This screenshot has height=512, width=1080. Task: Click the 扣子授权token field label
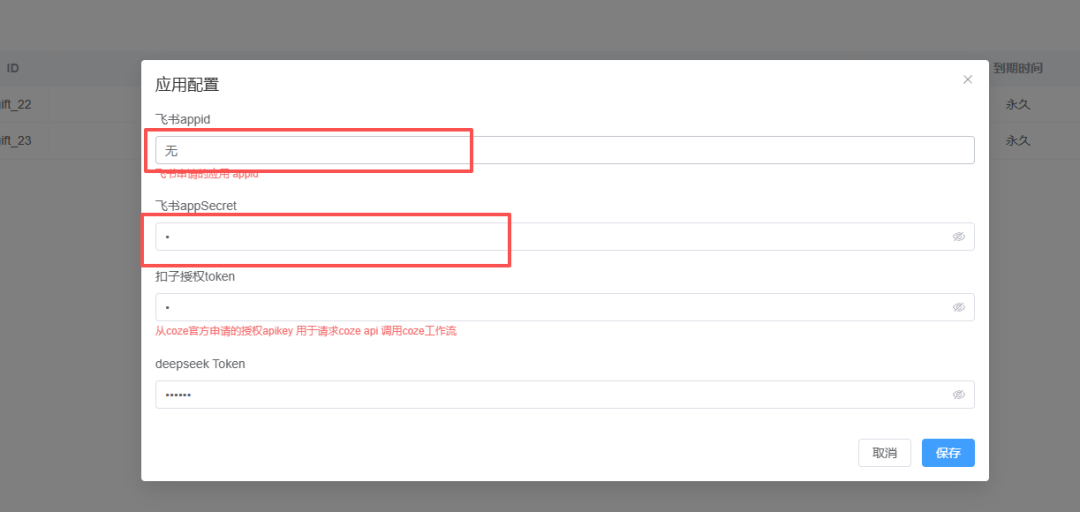click(196, 276)
